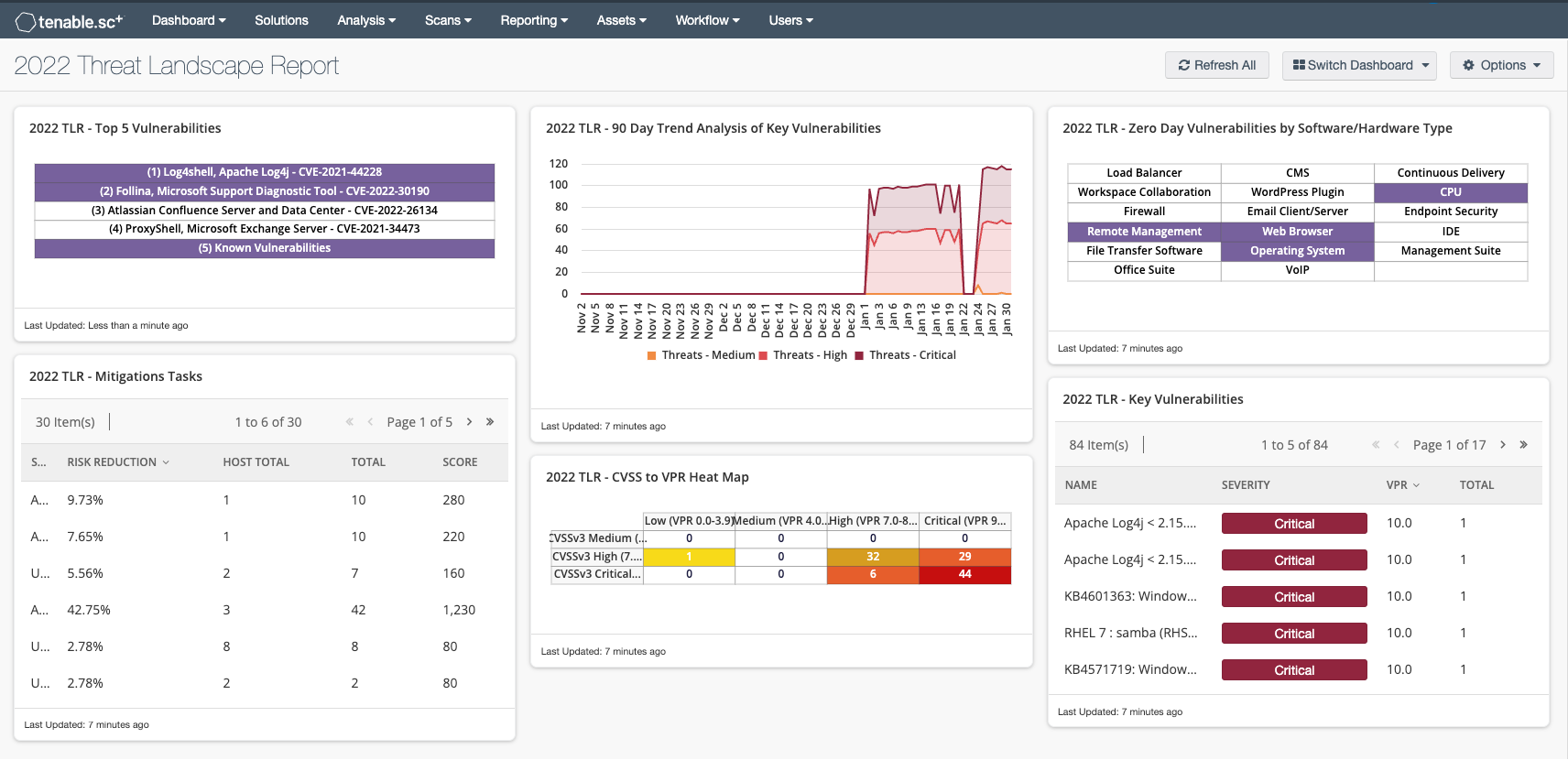Click 7.65% risk reduction row
Screen dimensions: 1568x760
point(265,537)
